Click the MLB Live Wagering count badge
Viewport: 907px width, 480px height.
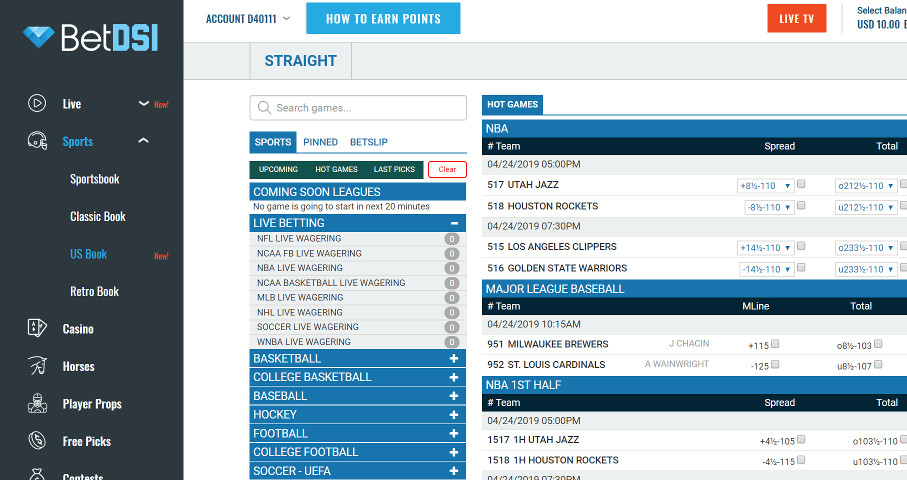452,298
